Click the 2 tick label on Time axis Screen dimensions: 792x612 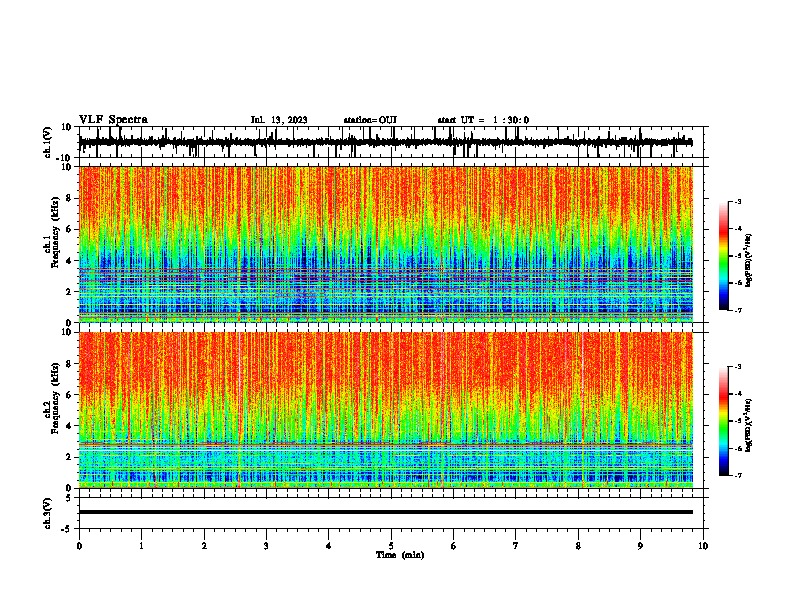coord(204,546)
